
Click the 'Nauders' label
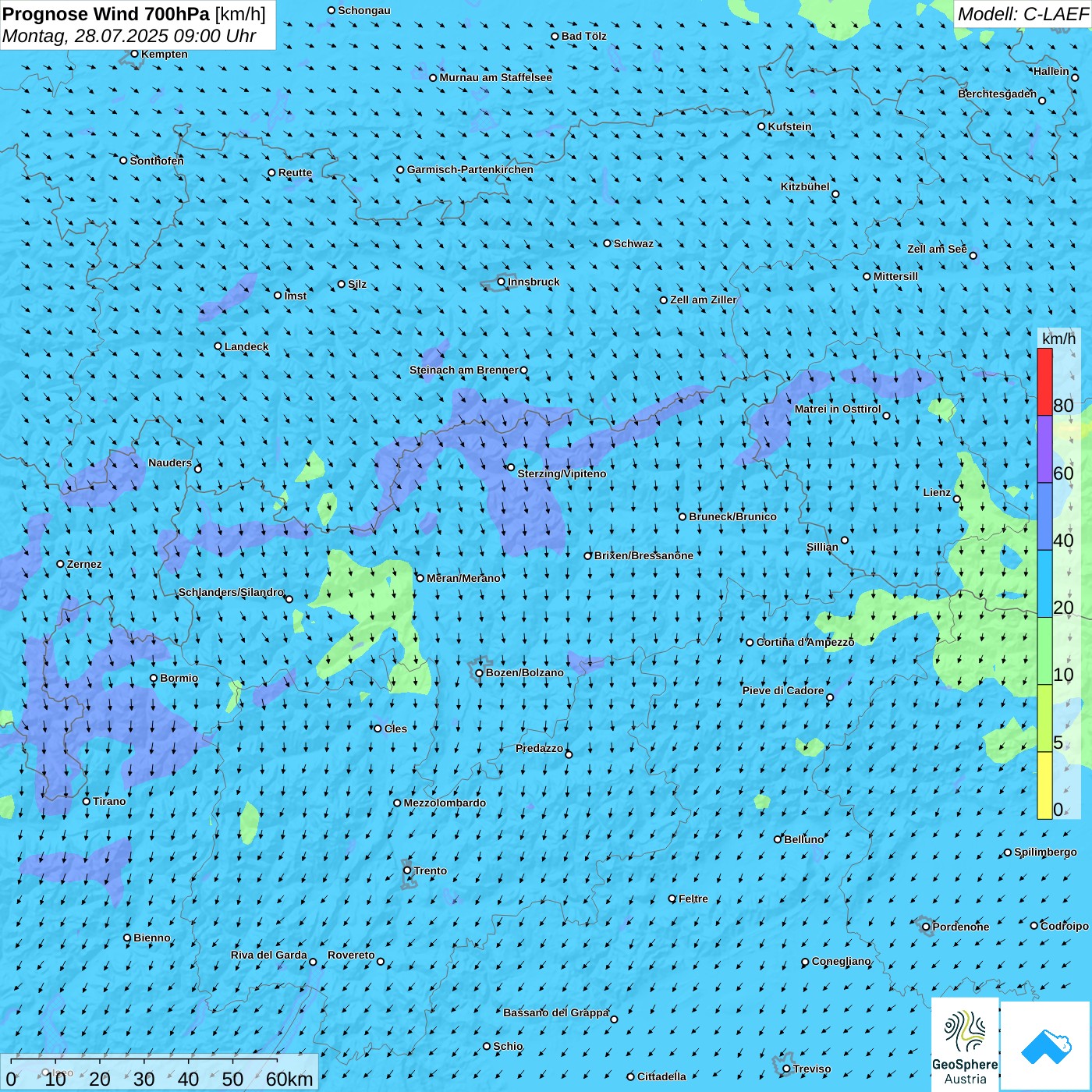tap(170, 463)
